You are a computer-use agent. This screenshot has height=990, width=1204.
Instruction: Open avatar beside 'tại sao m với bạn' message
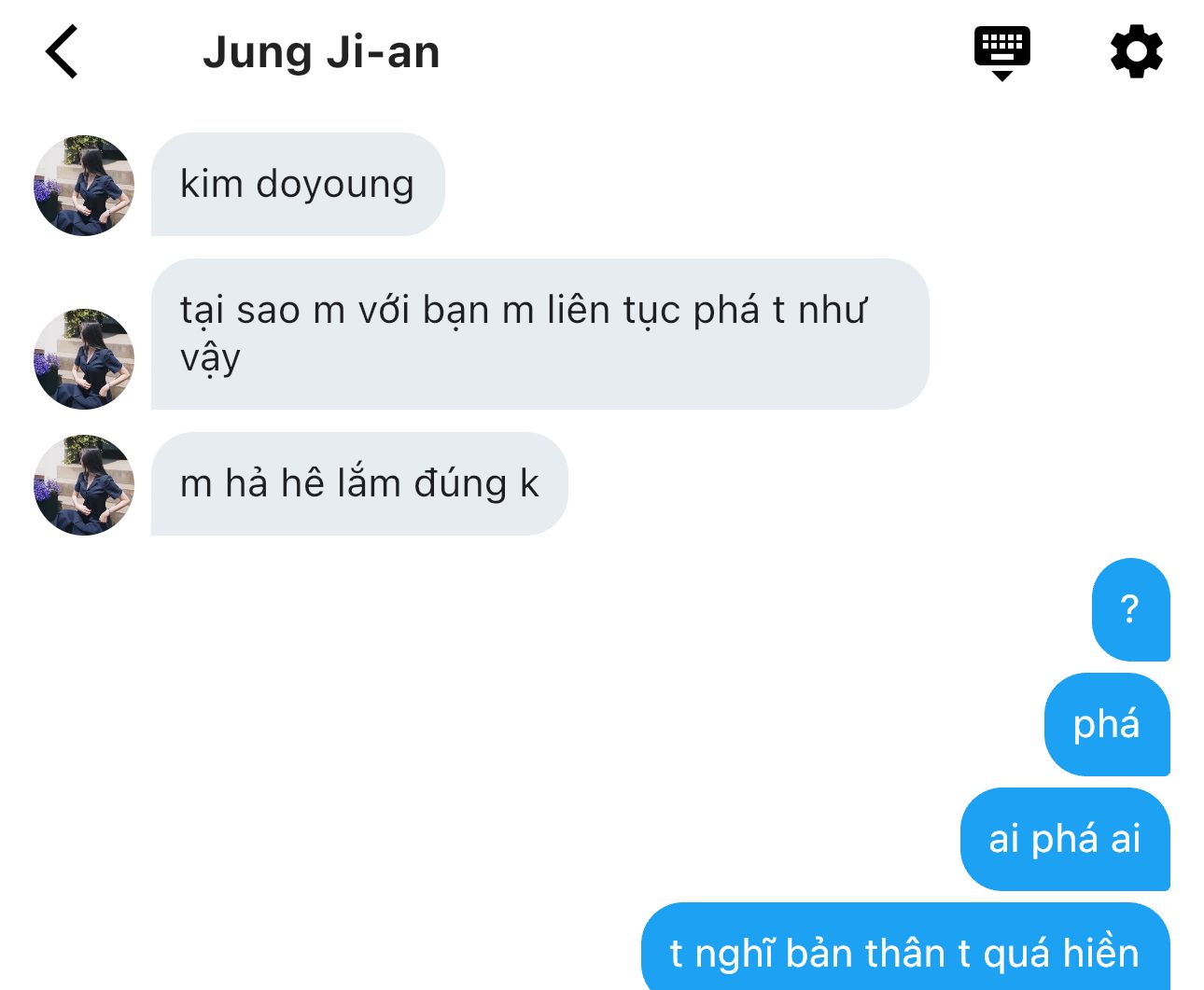click(84, 358)
